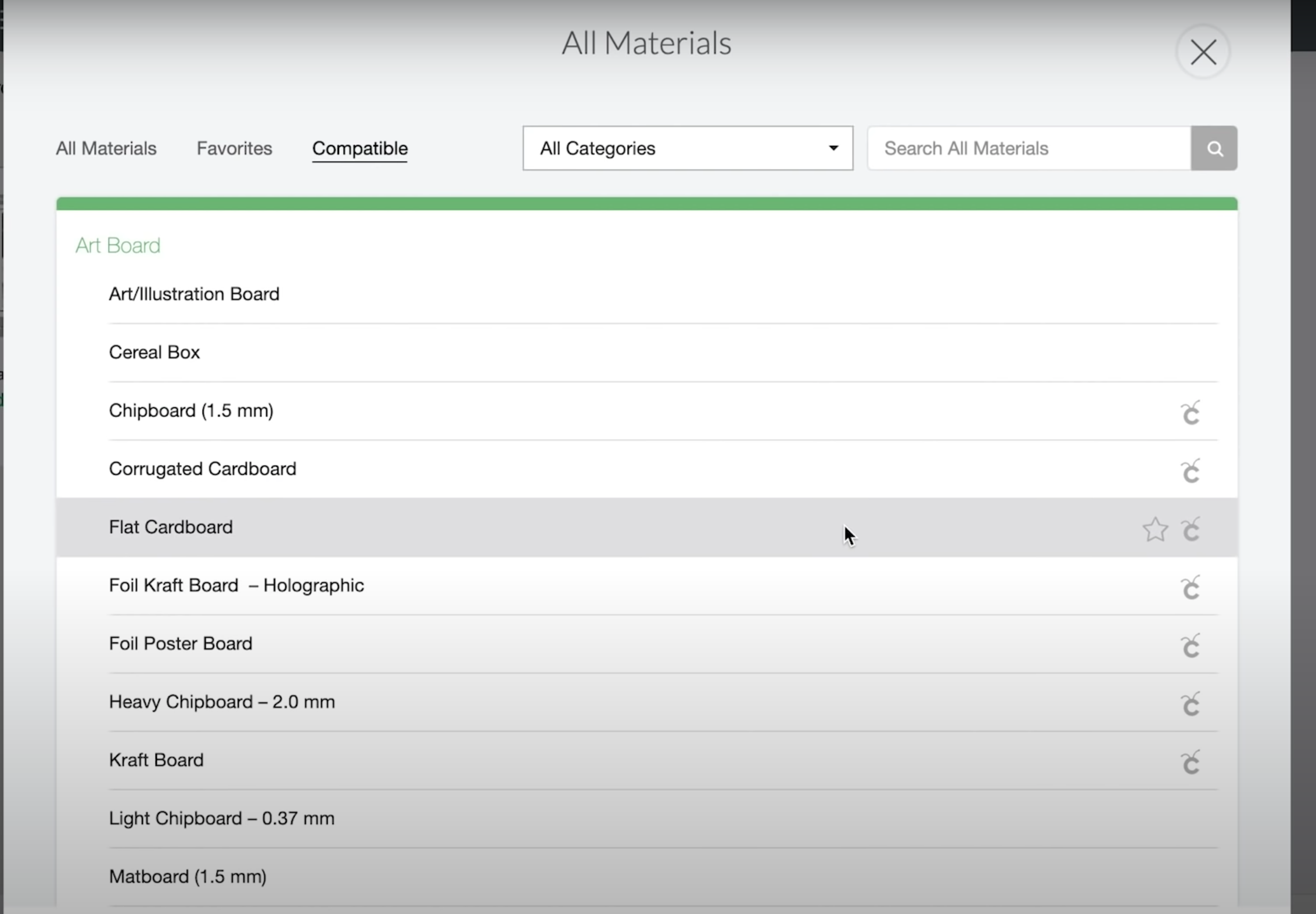Click Cricut logo icon beside Corrugated Cardboard
This screenshot has height=914, width=1316.
(1190, 471)
